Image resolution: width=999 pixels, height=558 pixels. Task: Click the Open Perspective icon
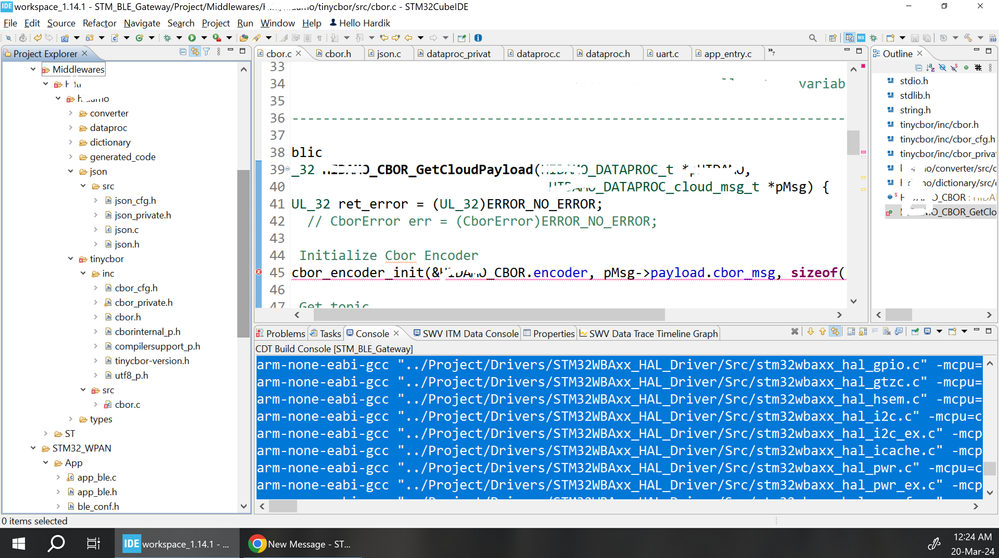point(833,38)
